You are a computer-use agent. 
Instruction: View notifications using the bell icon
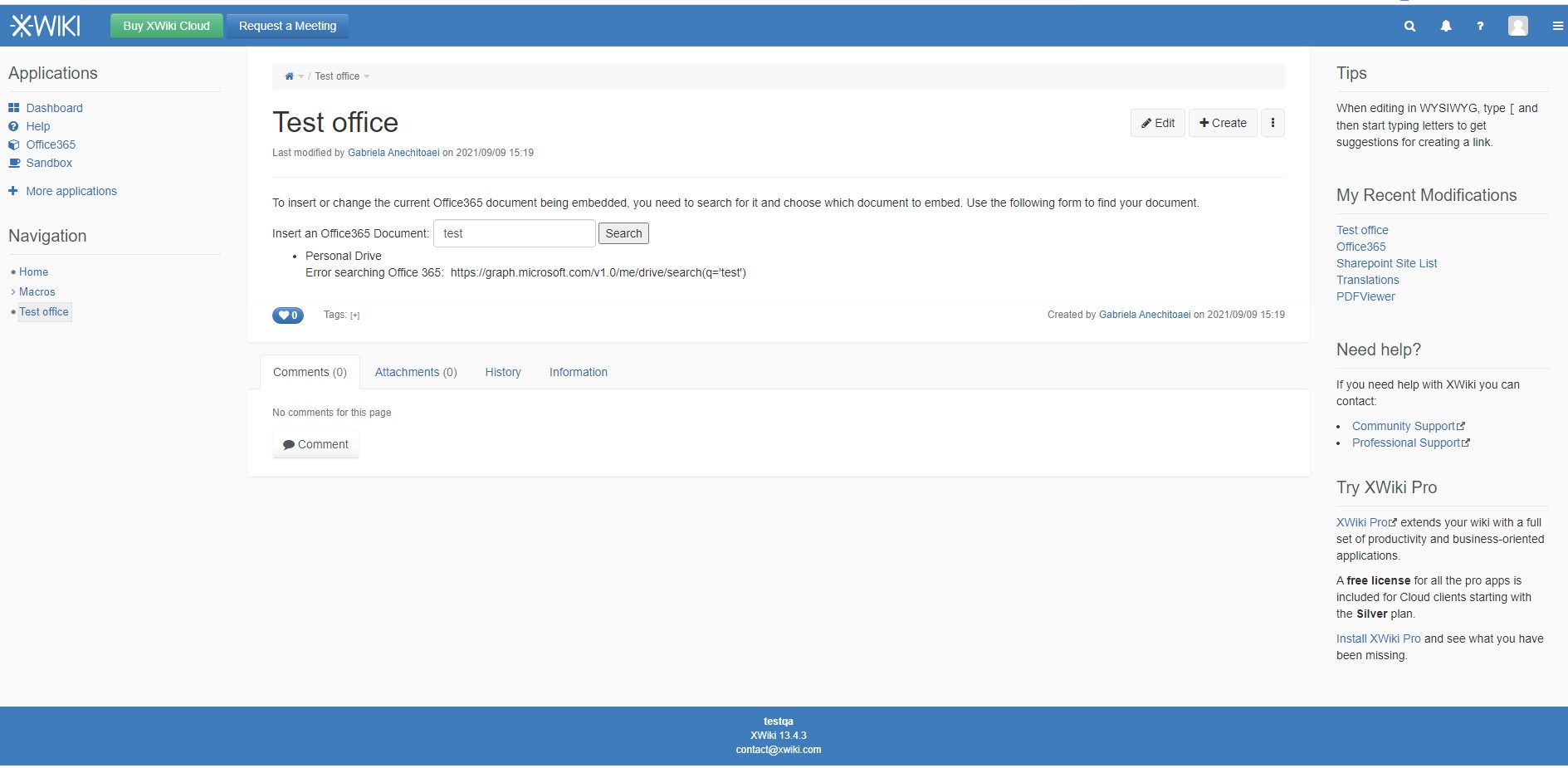point(1444,26)
